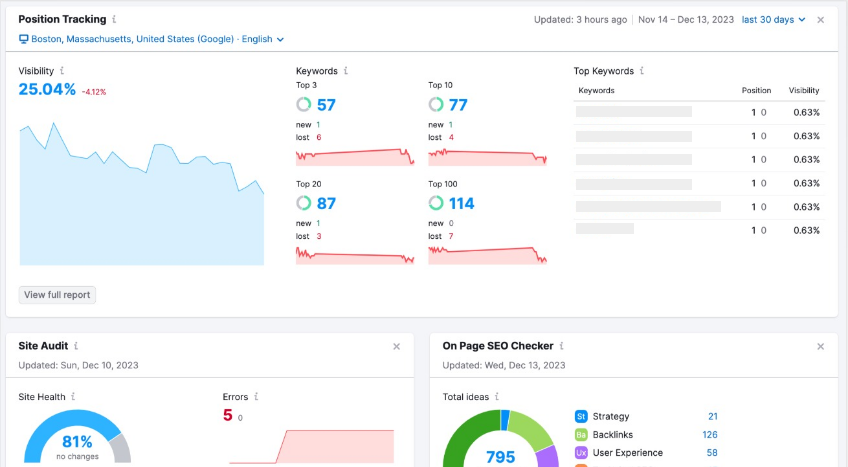848x467 pixels.
Task: Click the Top 10 donut ring icon
Action: (436, 104)
